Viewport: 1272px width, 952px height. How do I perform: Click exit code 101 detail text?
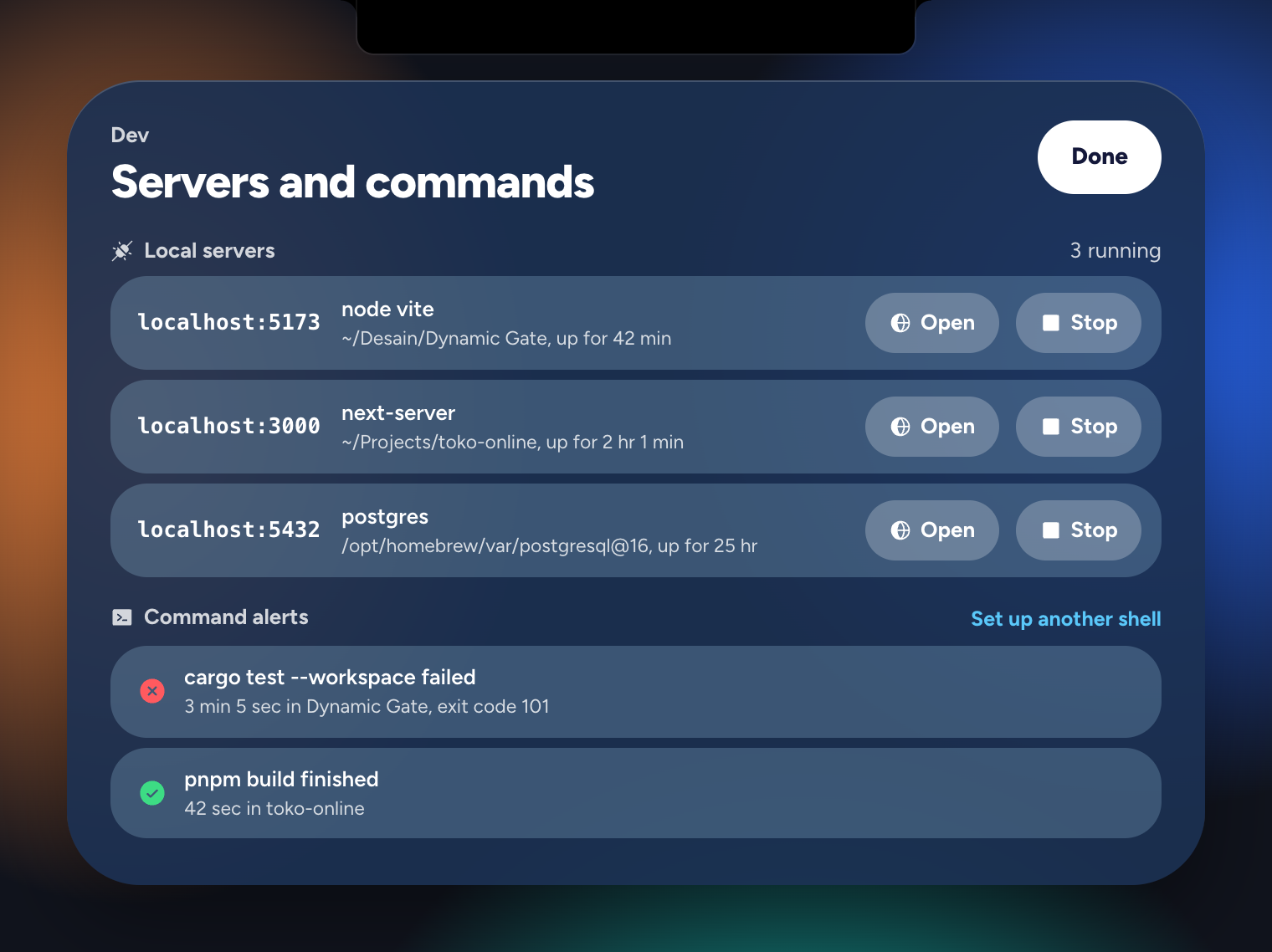point(493,707)
